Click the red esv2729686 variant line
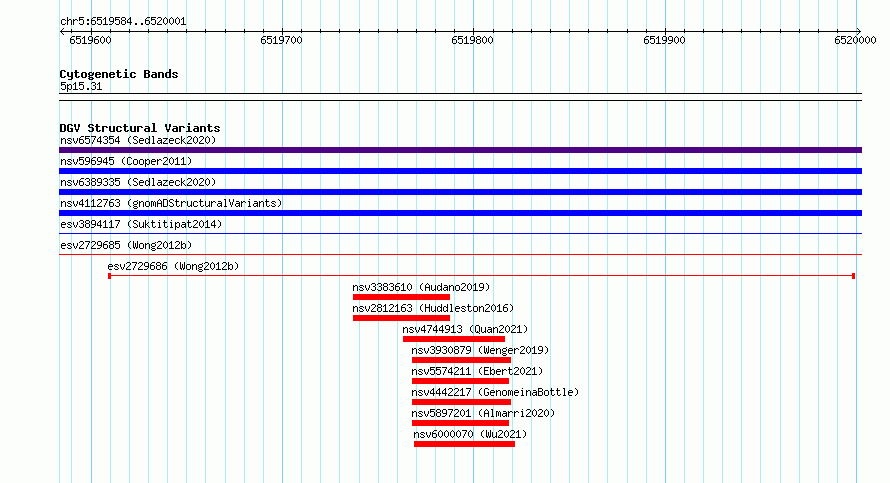The width and height of the screenshot is (890, 483). pos(481,276)
